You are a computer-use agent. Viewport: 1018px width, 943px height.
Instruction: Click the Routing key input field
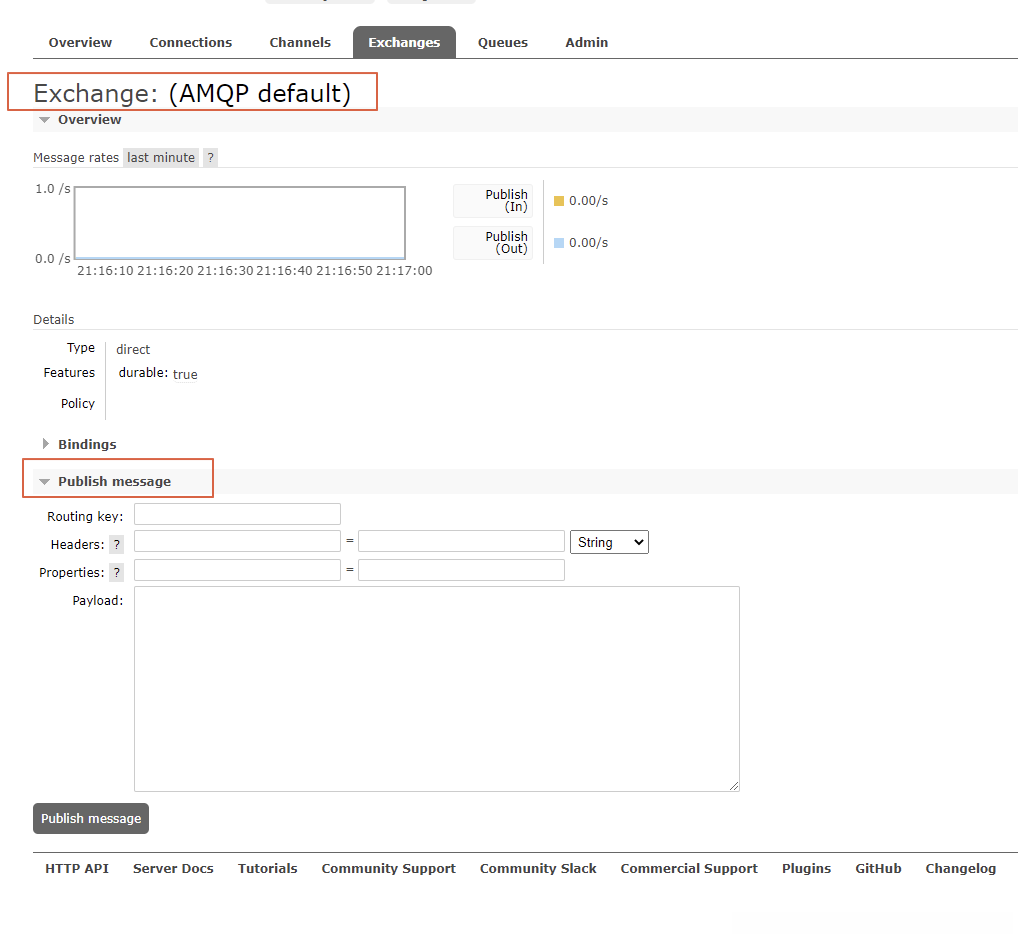tap(237, 514)
